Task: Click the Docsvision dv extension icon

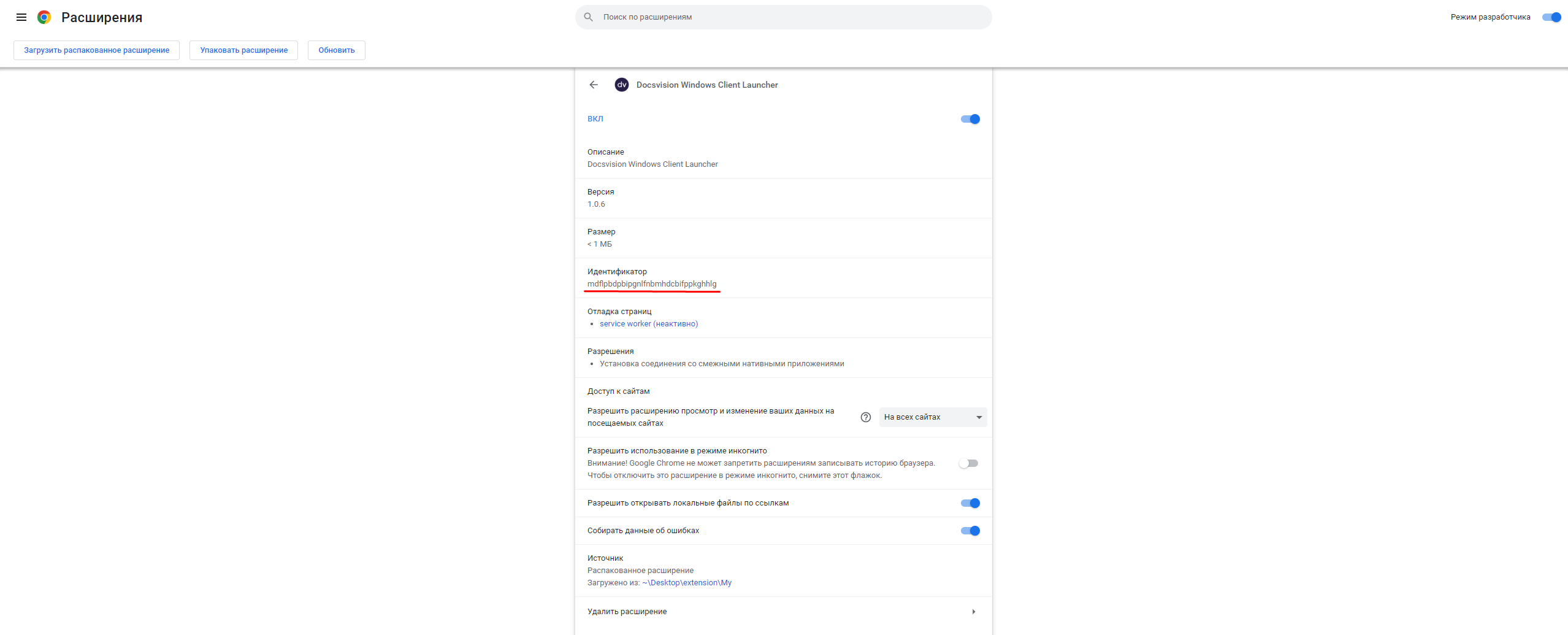Action: 622,85
